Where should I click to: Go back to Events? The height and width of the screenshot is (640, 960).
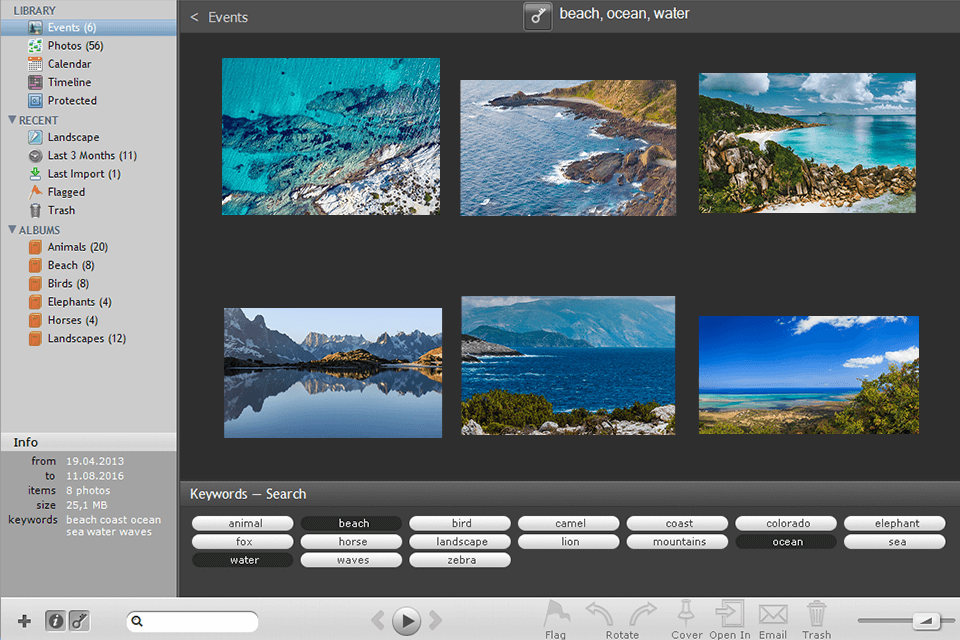point(219,17)
